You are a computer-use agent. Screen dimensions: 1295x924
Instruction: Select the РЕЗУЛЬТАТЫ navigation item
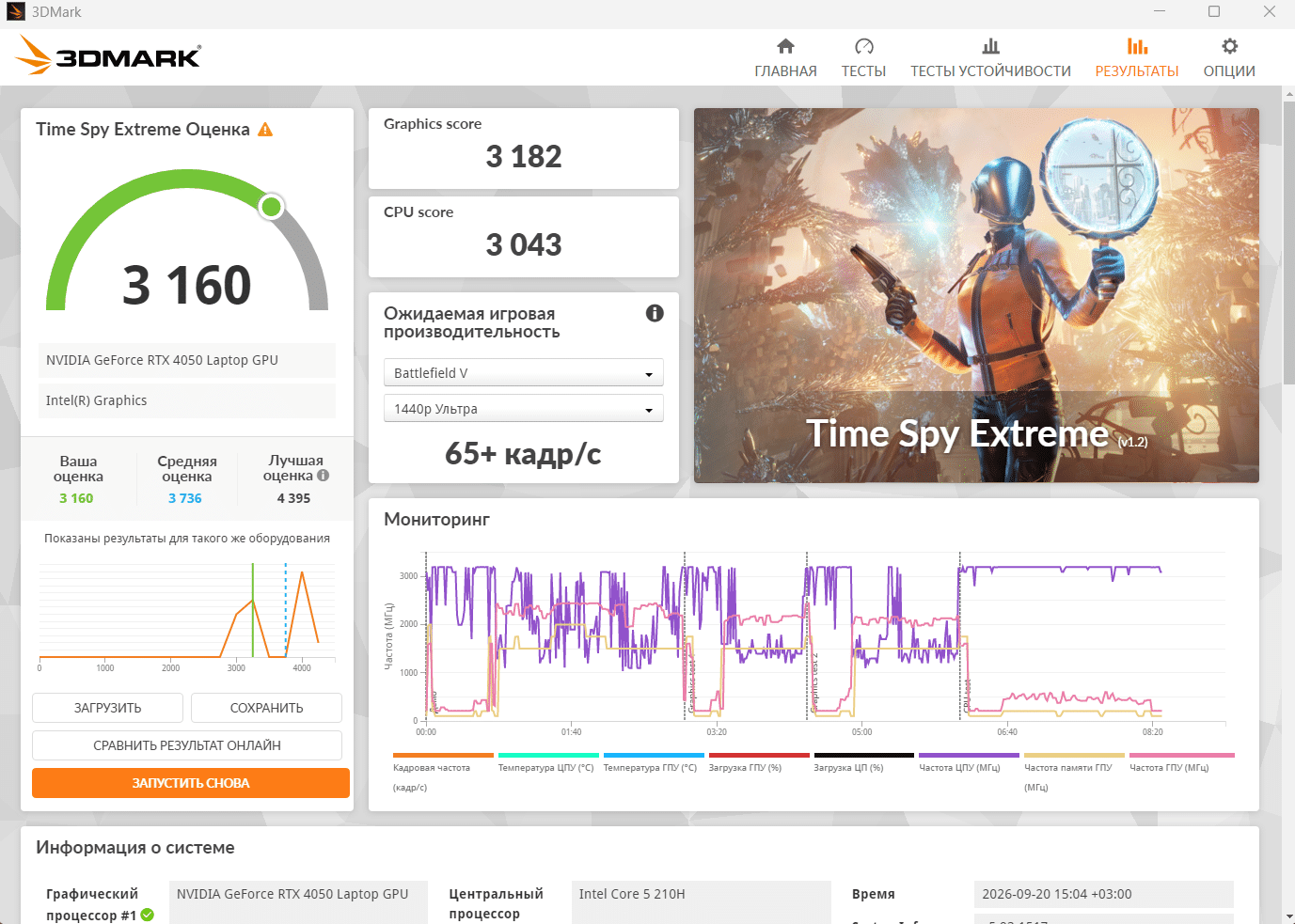(x=1137, y=58)
